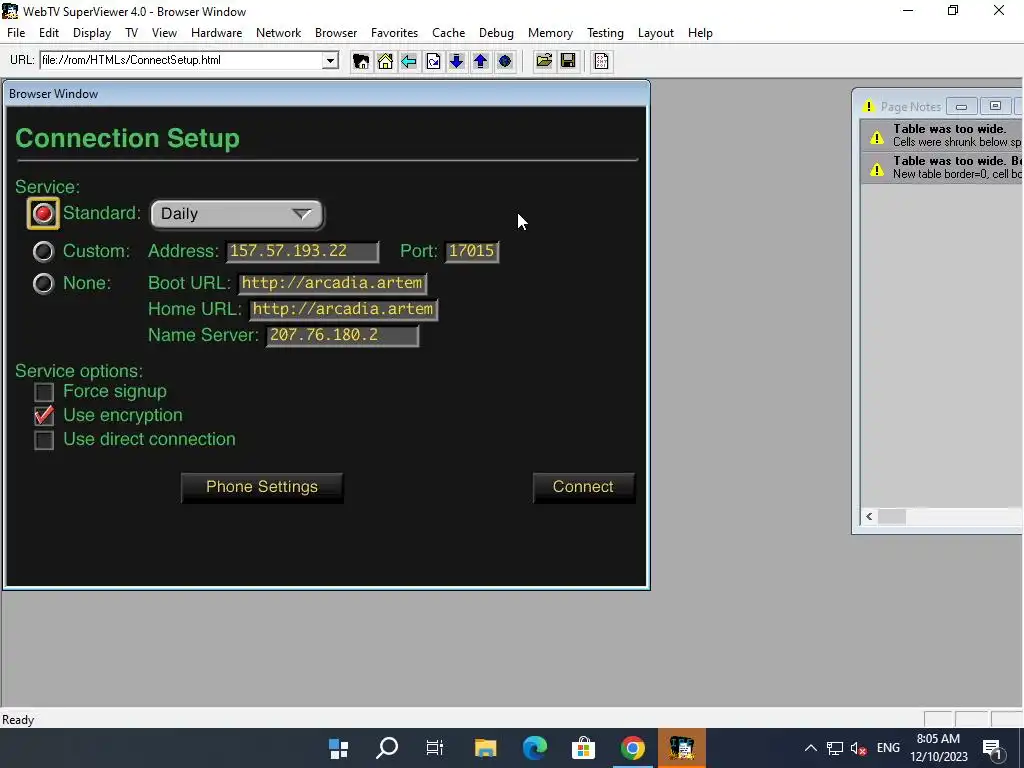
Task: Open the Favorites menu
Action: (x=394, y=33)
